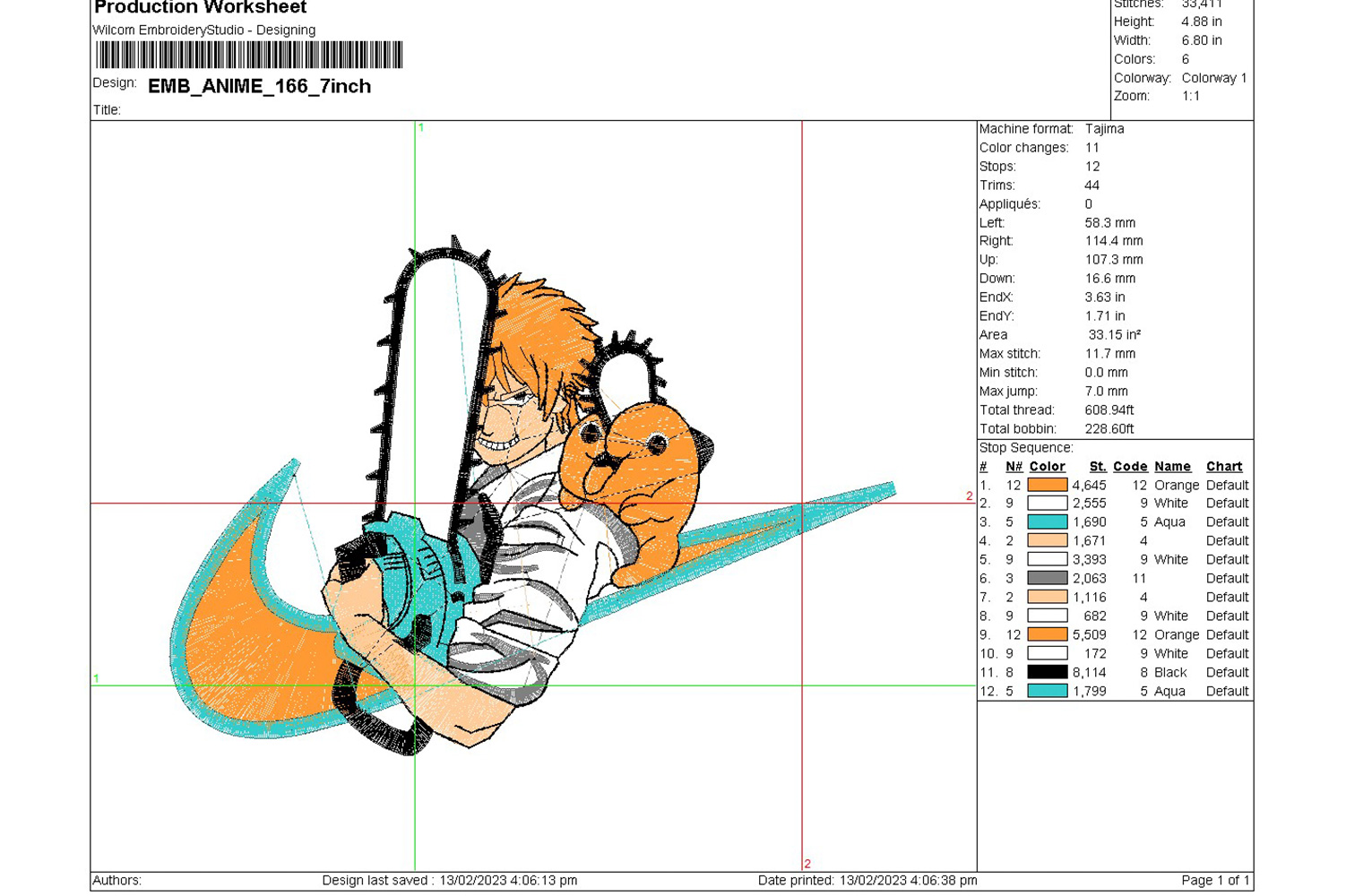Viewport: 1346px width, 896px height.
Task: Select the Height value 4.88 in
Action: point(1201,22)
